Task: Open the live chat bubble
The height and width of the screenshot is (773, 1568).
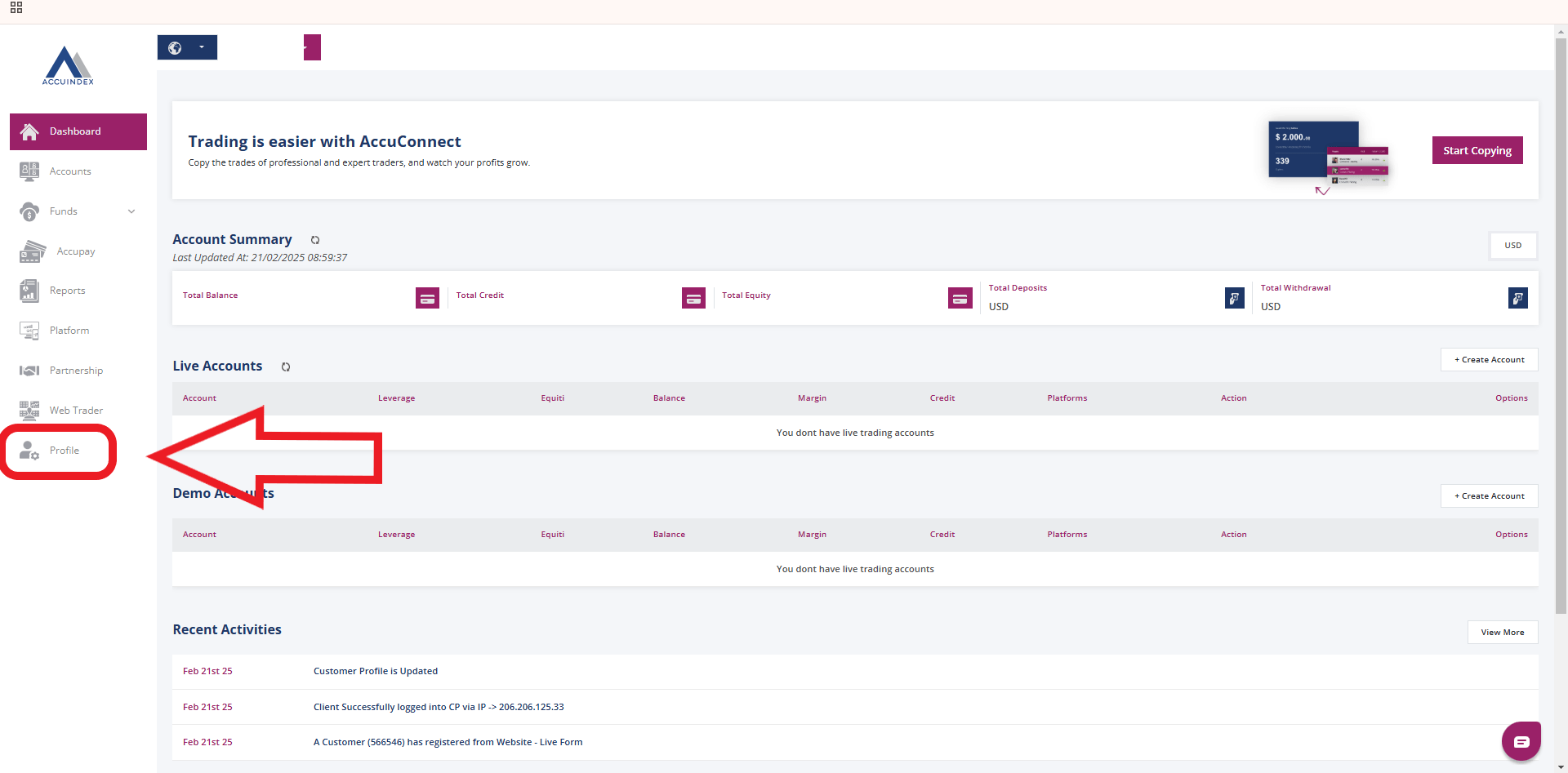Action: pos(1521,741)
